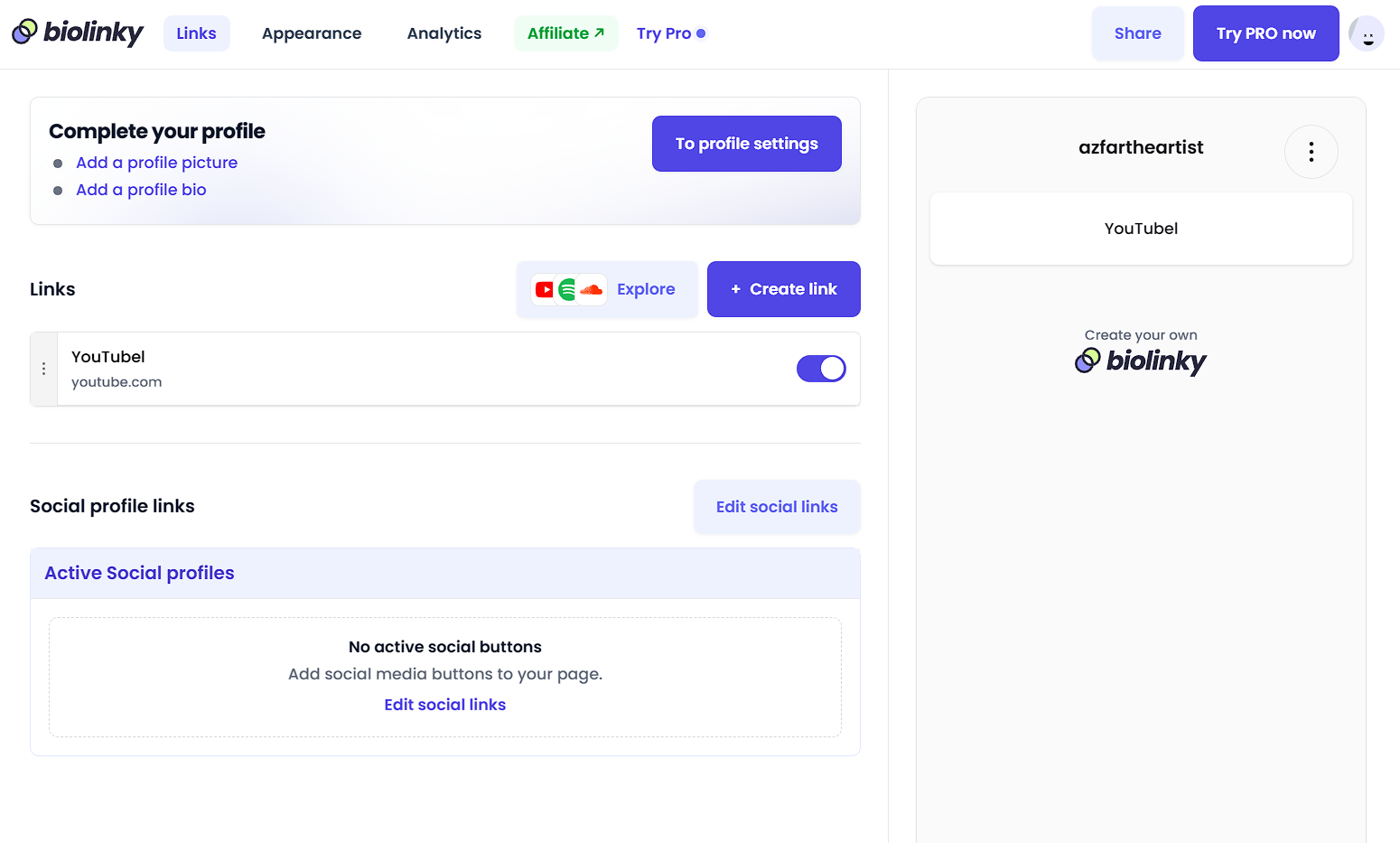Open the Try Pro tab
The image size is (1400, 843).
point(671,33)
